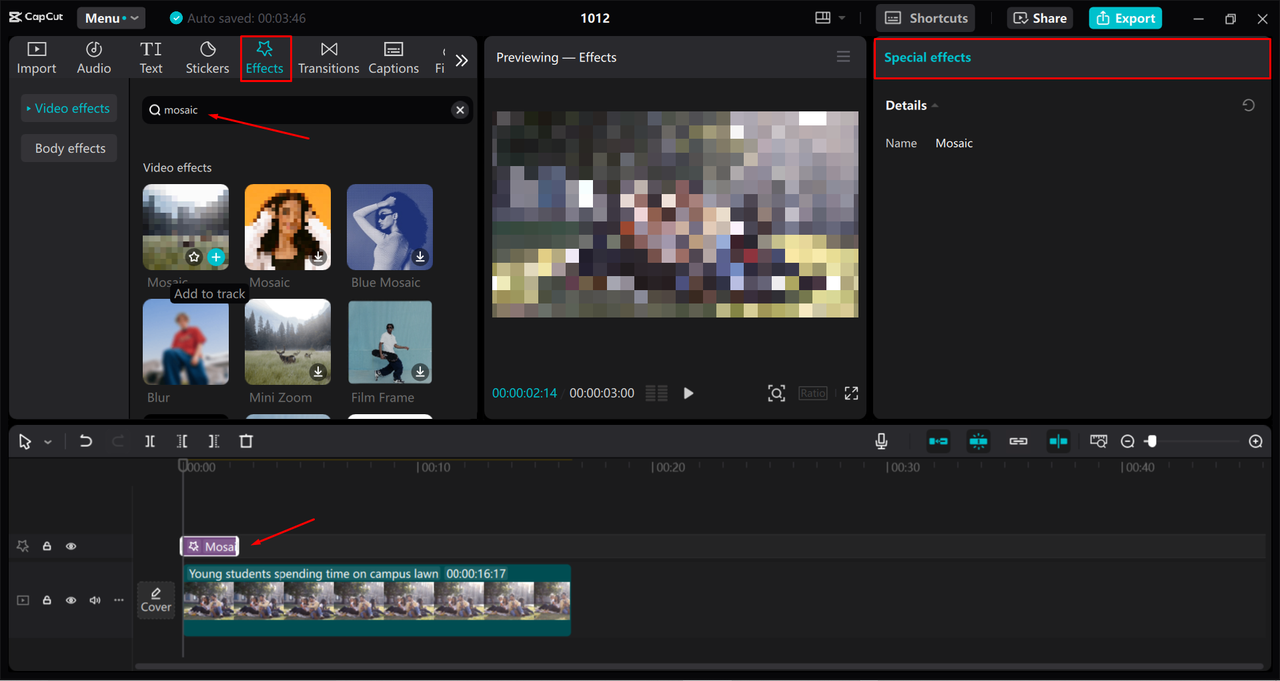
Task: Set the video Cover
Action: (x=156, y=600)
